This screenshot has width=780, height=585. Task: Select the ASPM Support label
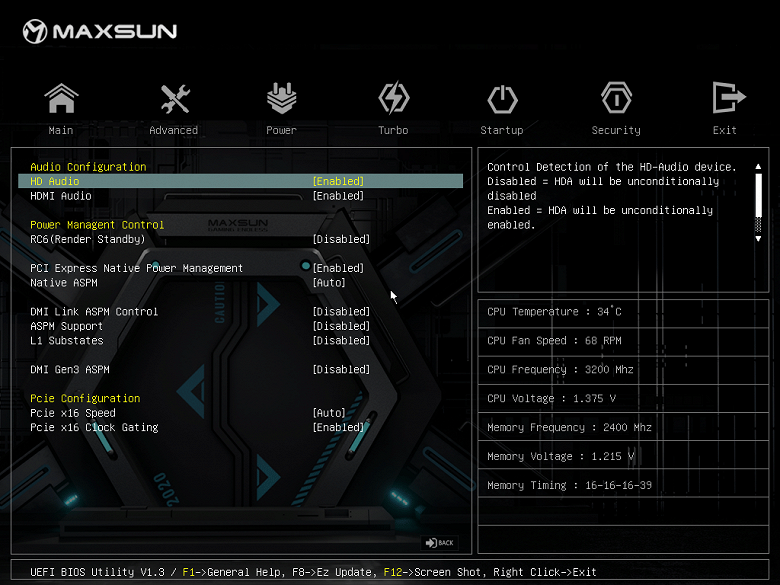click(66, 326)
